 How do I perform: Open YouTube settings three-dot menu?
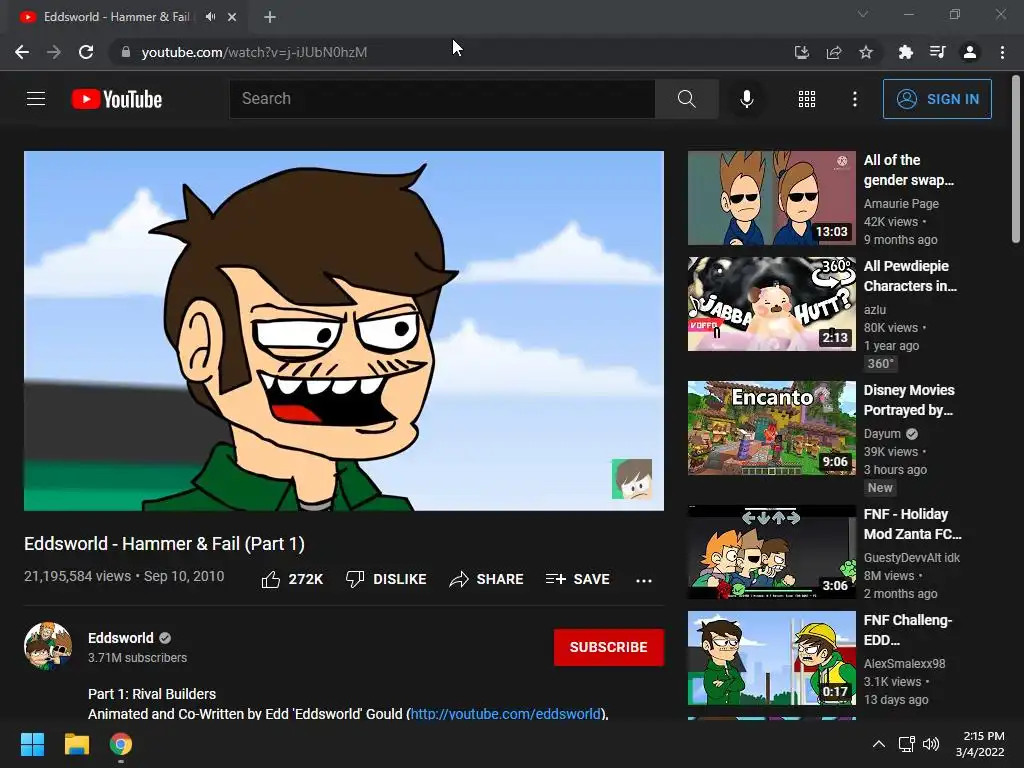click(x=854, y=99)
